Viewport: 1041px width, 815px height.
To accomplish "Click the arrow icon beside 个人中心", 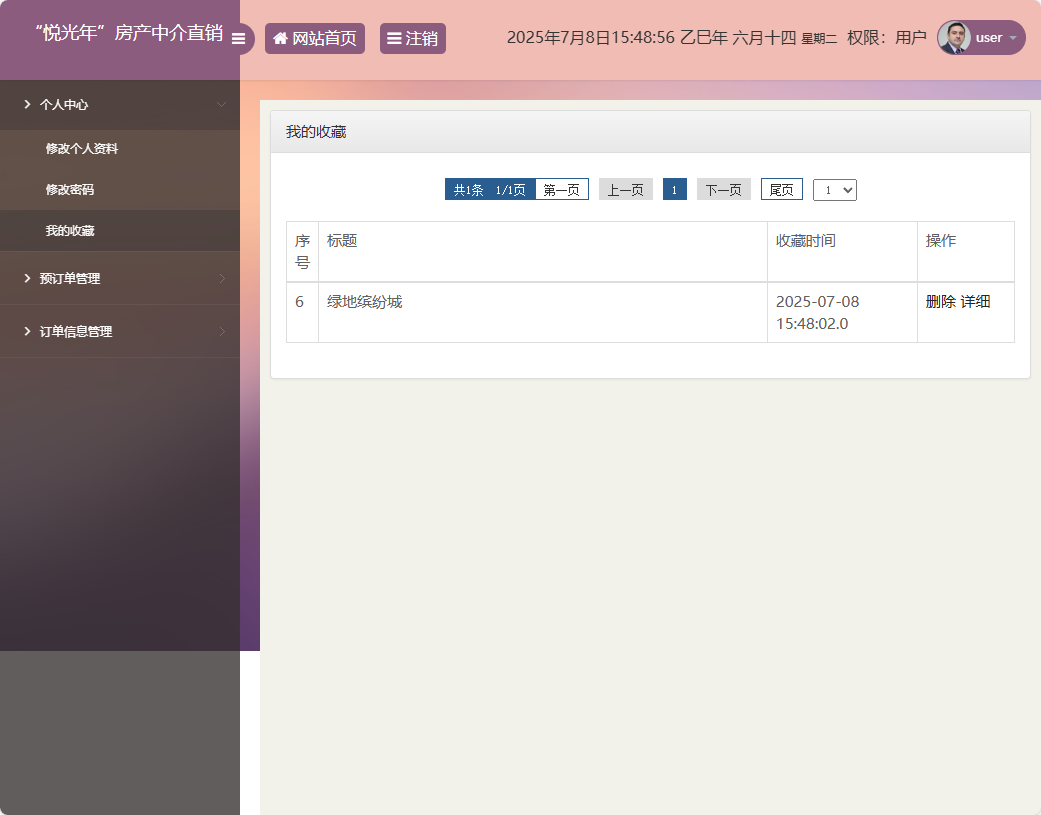I will tap(26, 104).
